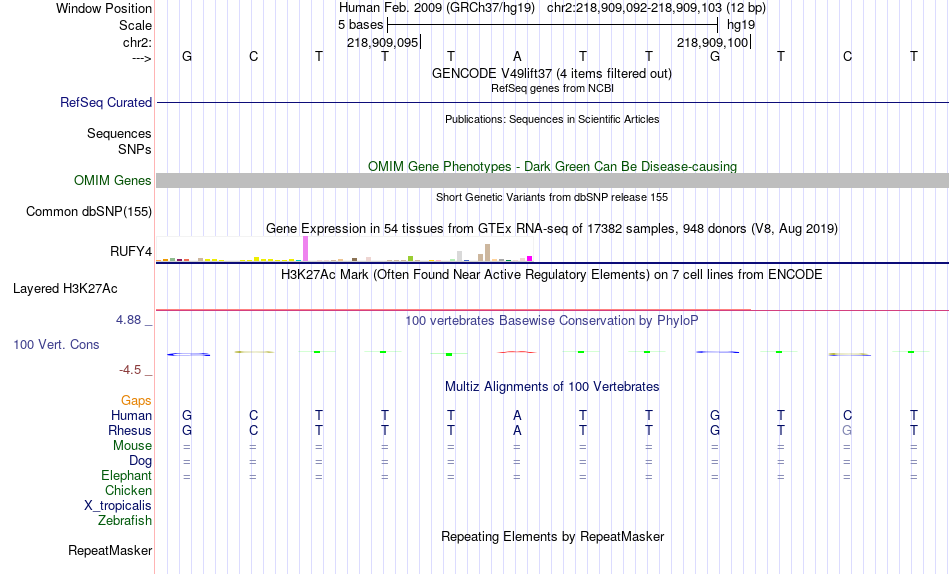Click the 'Multiz Alignments of 100 Vertebrates' title
The width and height of the screenshot is (950, 574).
click(552, 387)
